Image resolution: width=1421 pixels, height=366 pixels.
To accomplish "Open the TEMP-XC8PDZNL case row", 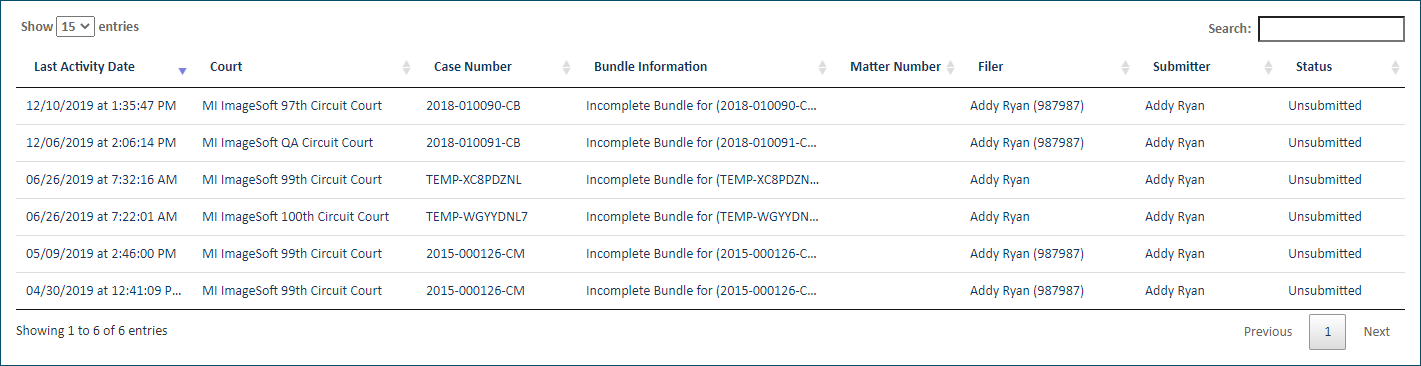I will [710, 180].
